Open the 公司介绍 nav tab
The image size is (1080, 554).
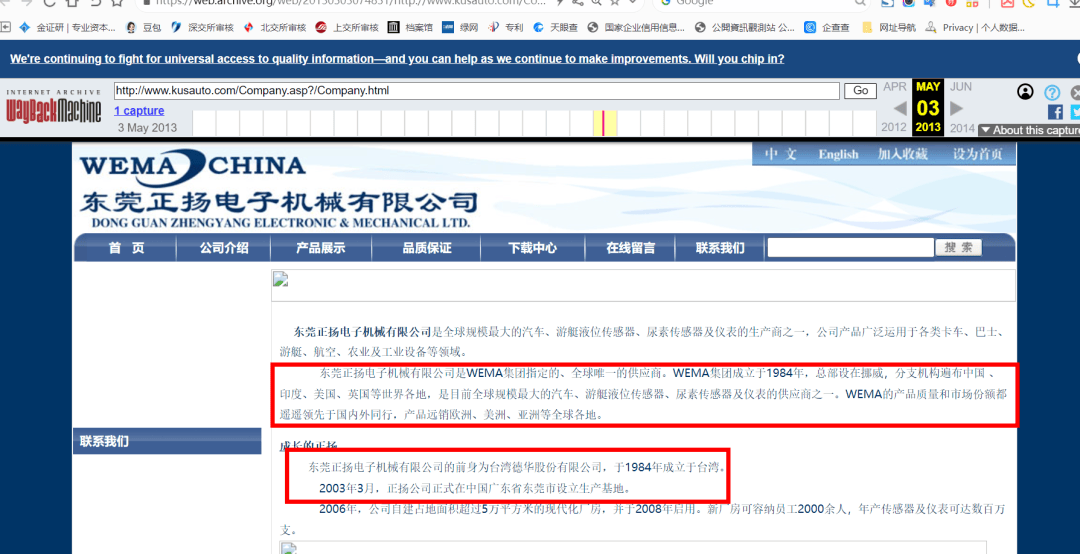[224, 248]
